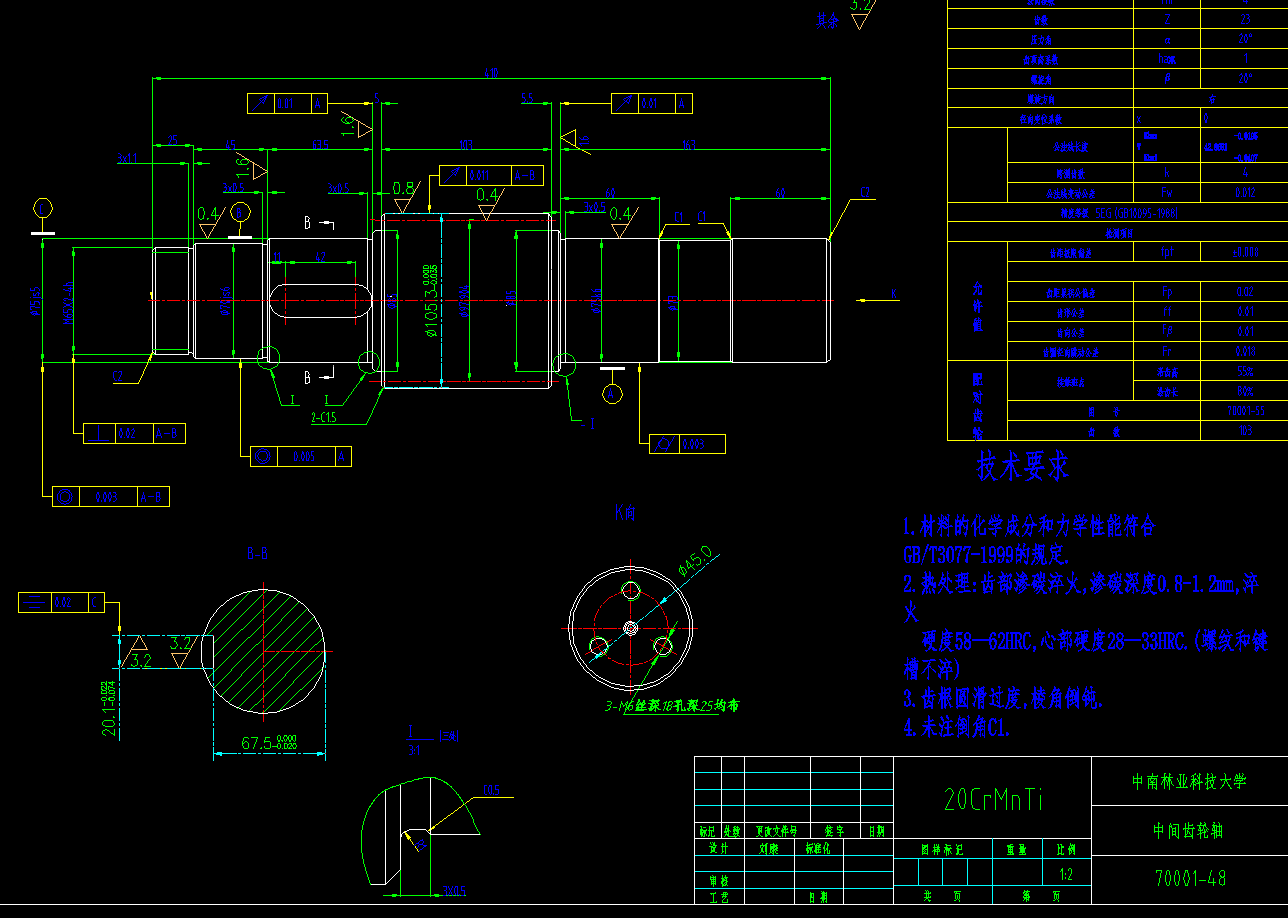The width and height of the screenshot is (1288, 918).
Task: Select the C2 chamfer label at right end
Action: [864, 193]
